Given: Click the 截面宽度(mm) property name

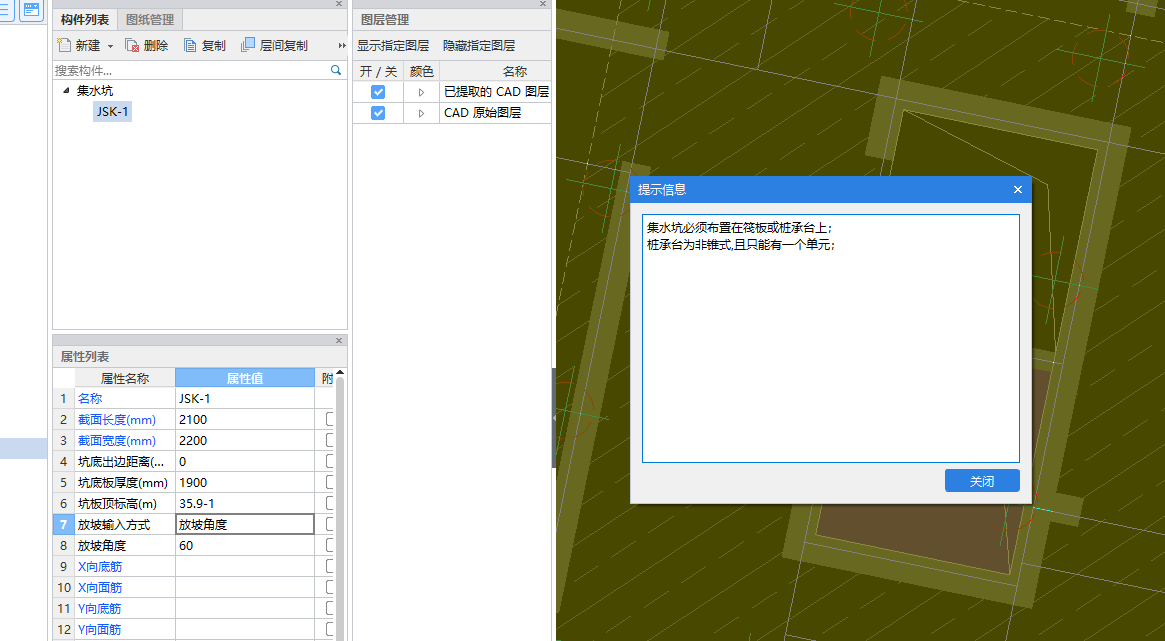Looking at the screenshot, I should coord(117,440).
